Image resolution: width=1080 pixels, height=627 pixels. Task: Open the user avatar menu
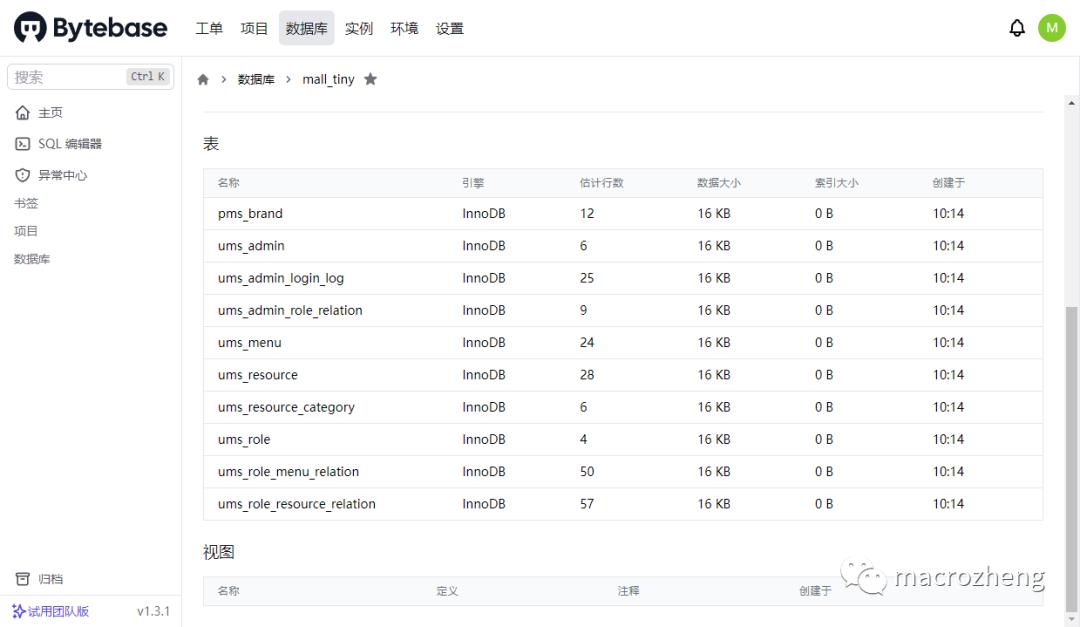coord(1052,27)
